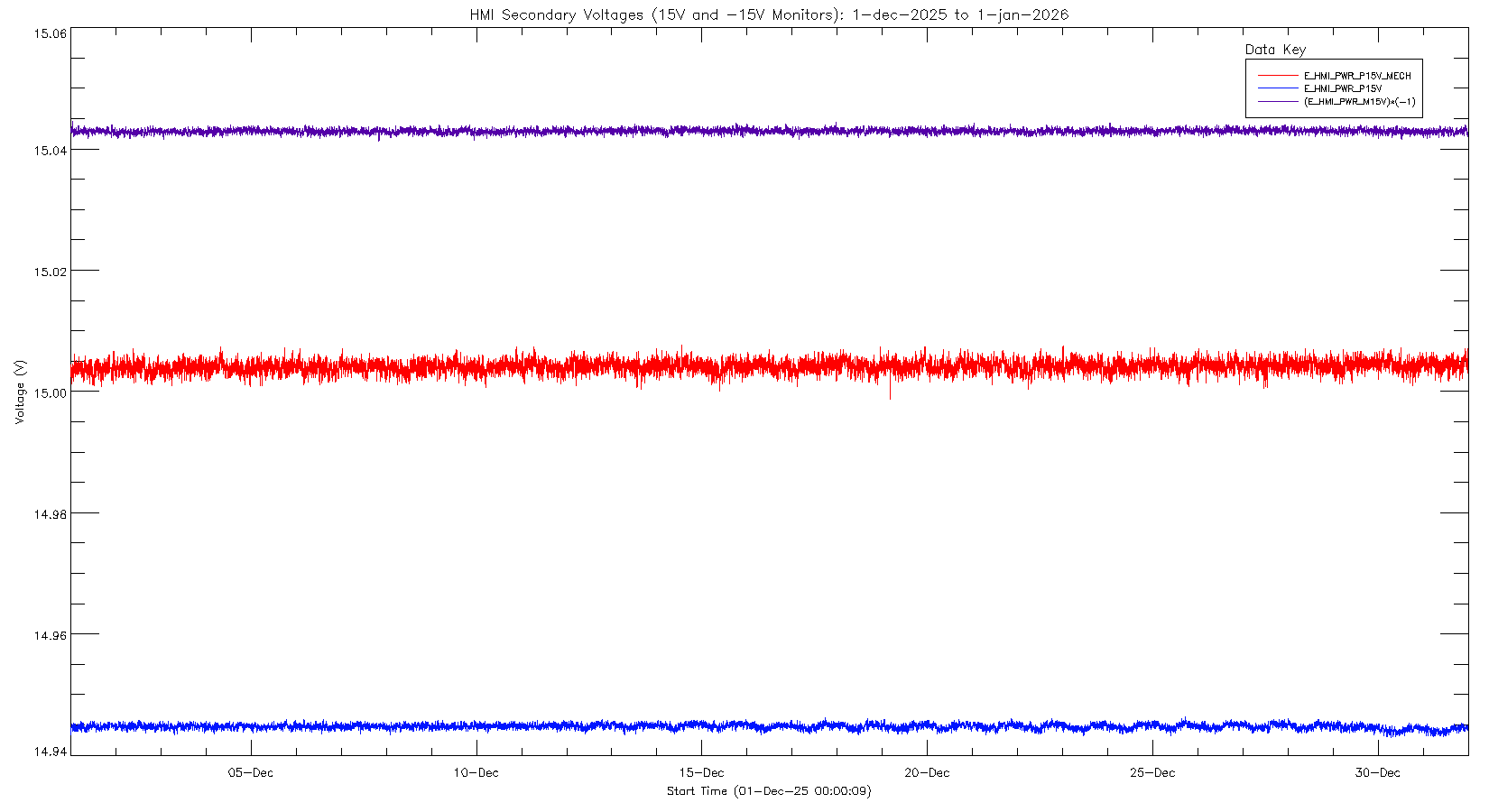Click the Data Key legend heading
Screen dimensions: 1489x812
[1275, 50]
